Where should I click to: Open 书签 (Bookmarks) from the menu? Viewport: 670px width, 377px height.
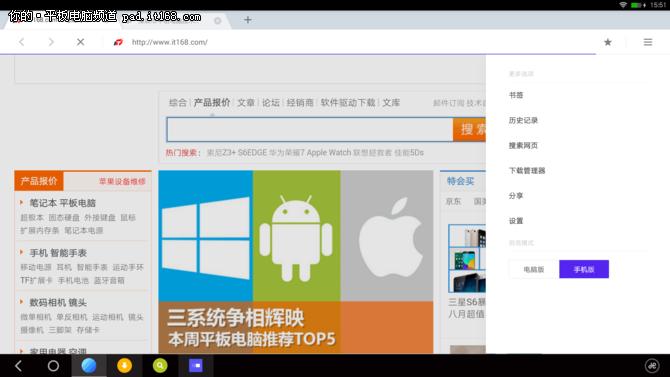coord(516,95)
